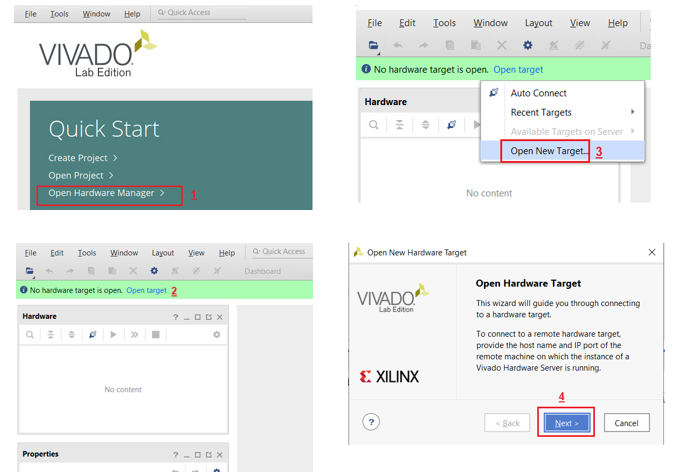Click the Auto Connect icon in popup menu
The image size is (684, 474).
(x=493, y=93)
